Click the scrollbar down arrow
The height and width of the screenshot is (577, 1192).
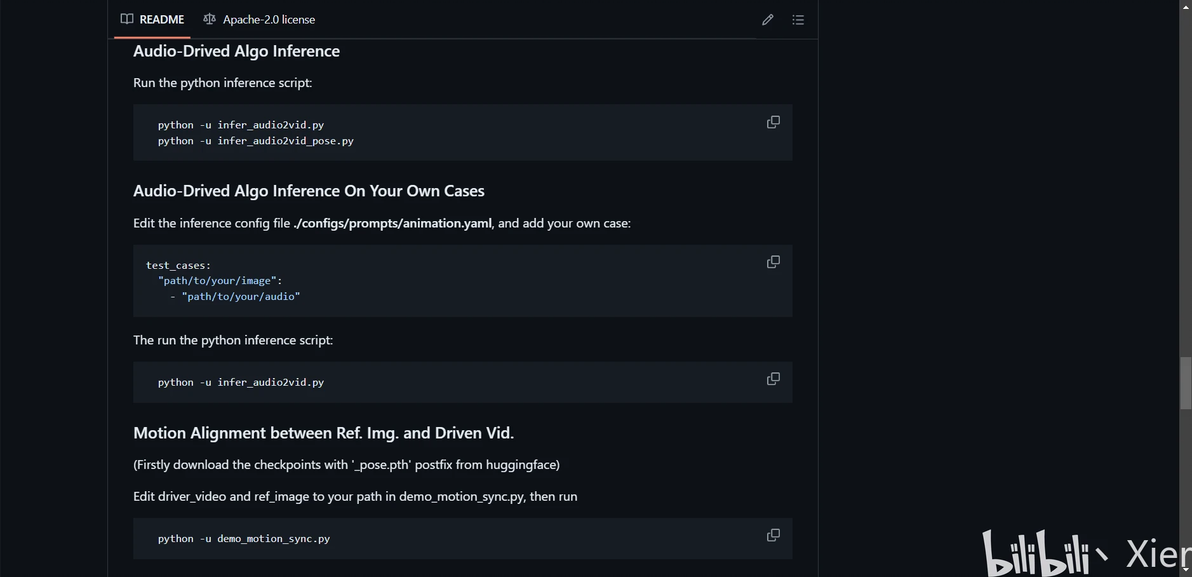pos(1186,569)
